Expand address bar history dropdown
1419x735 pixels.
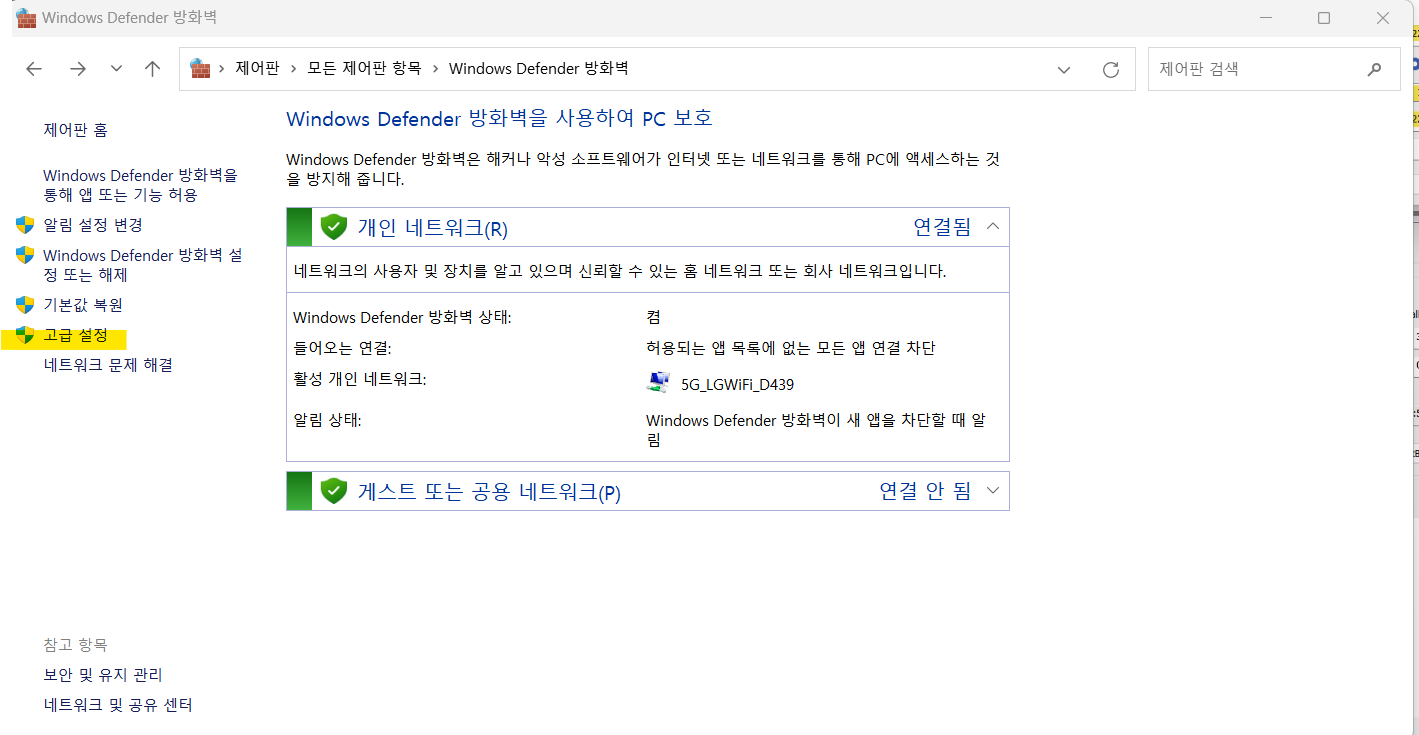coord(1064,69)
